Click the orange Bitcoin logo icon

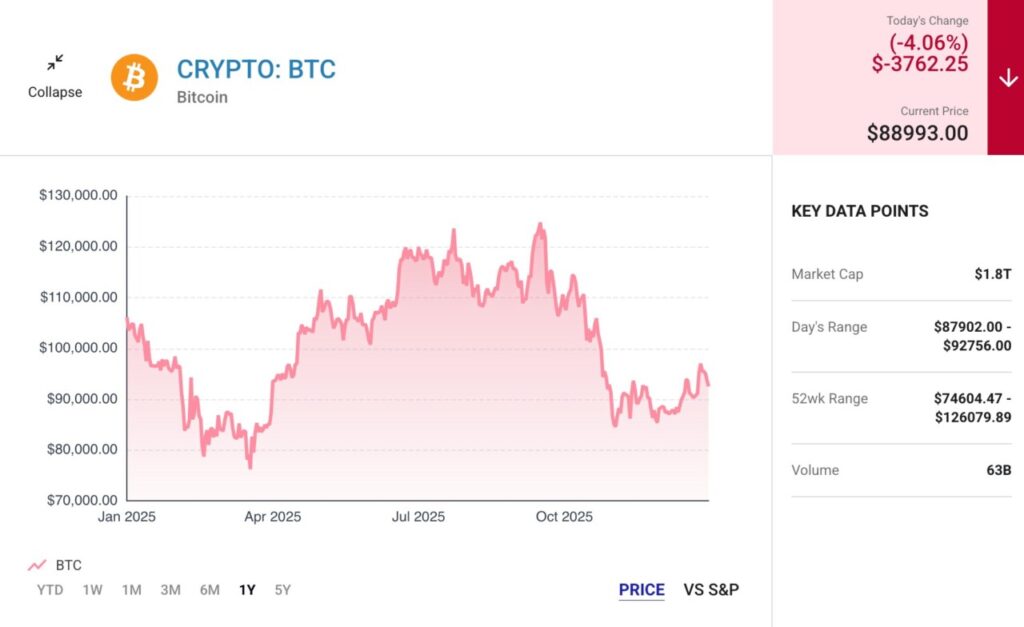[134, 77]
